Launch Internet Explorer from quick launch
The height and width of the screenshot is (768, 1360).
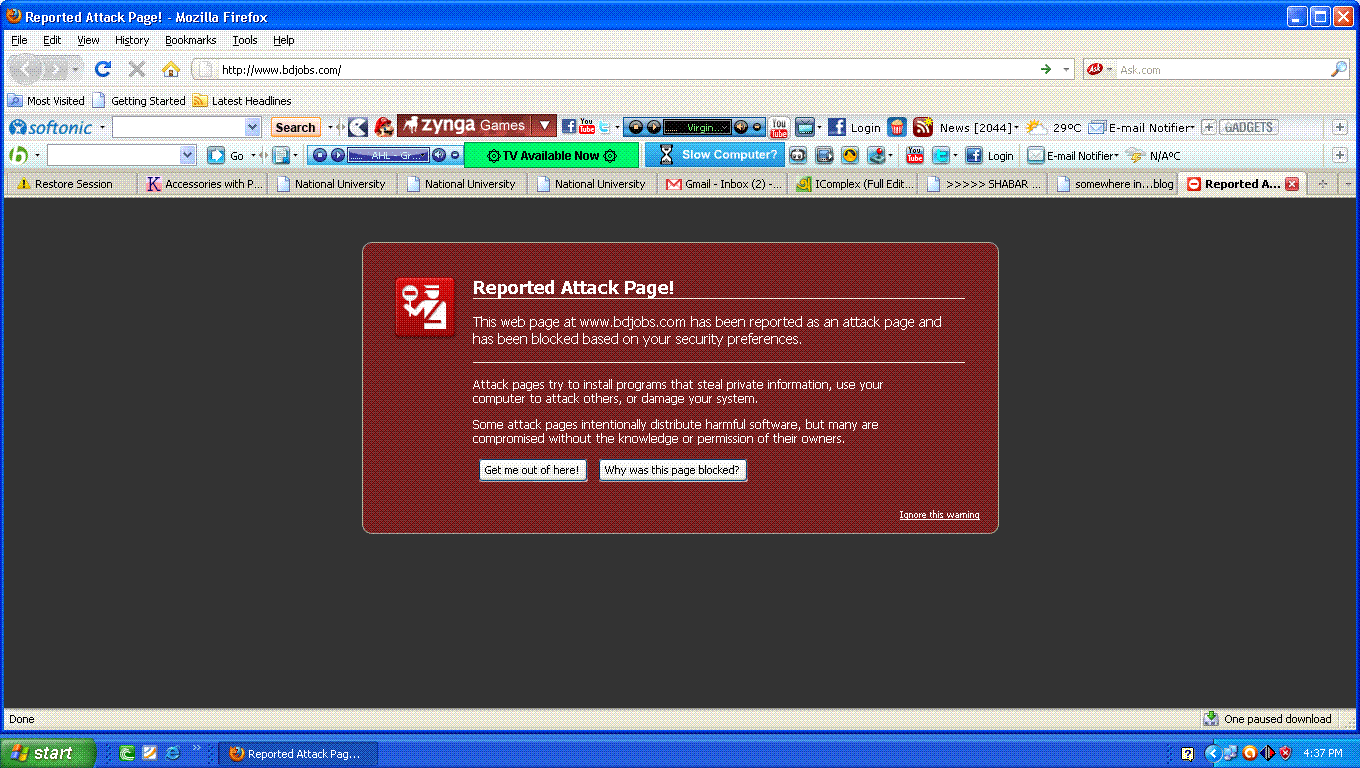(x=172, y=753)
